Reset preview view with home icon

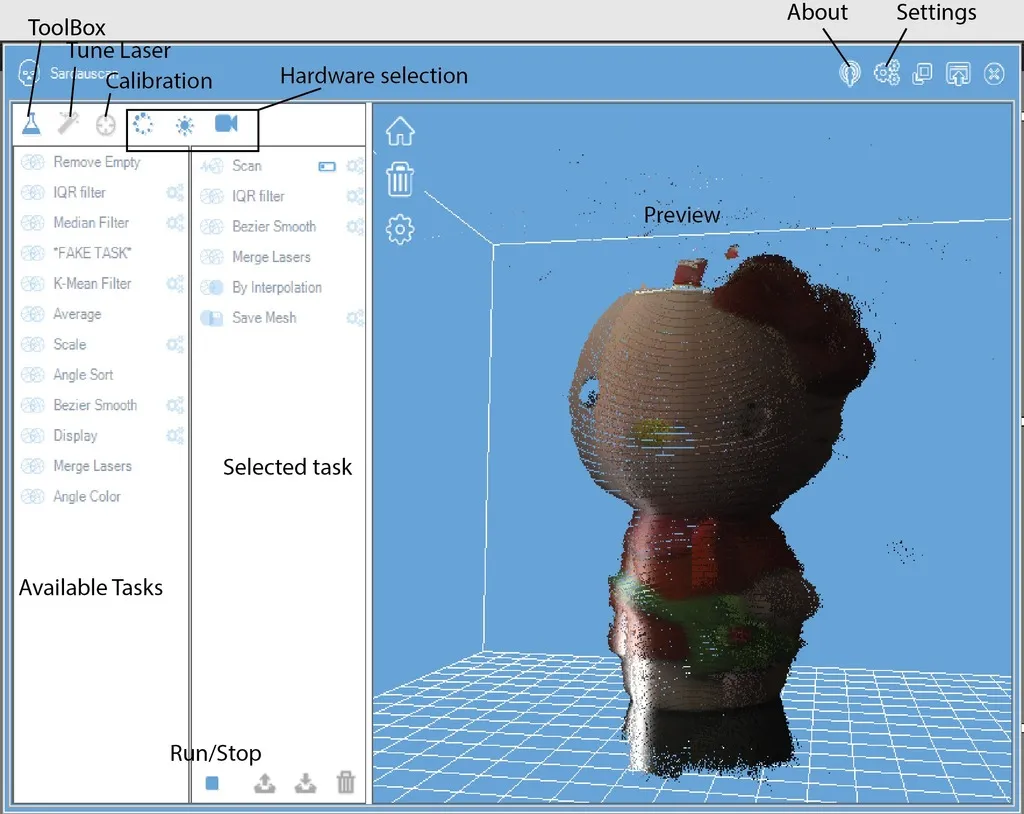click(x=400, y=131)
